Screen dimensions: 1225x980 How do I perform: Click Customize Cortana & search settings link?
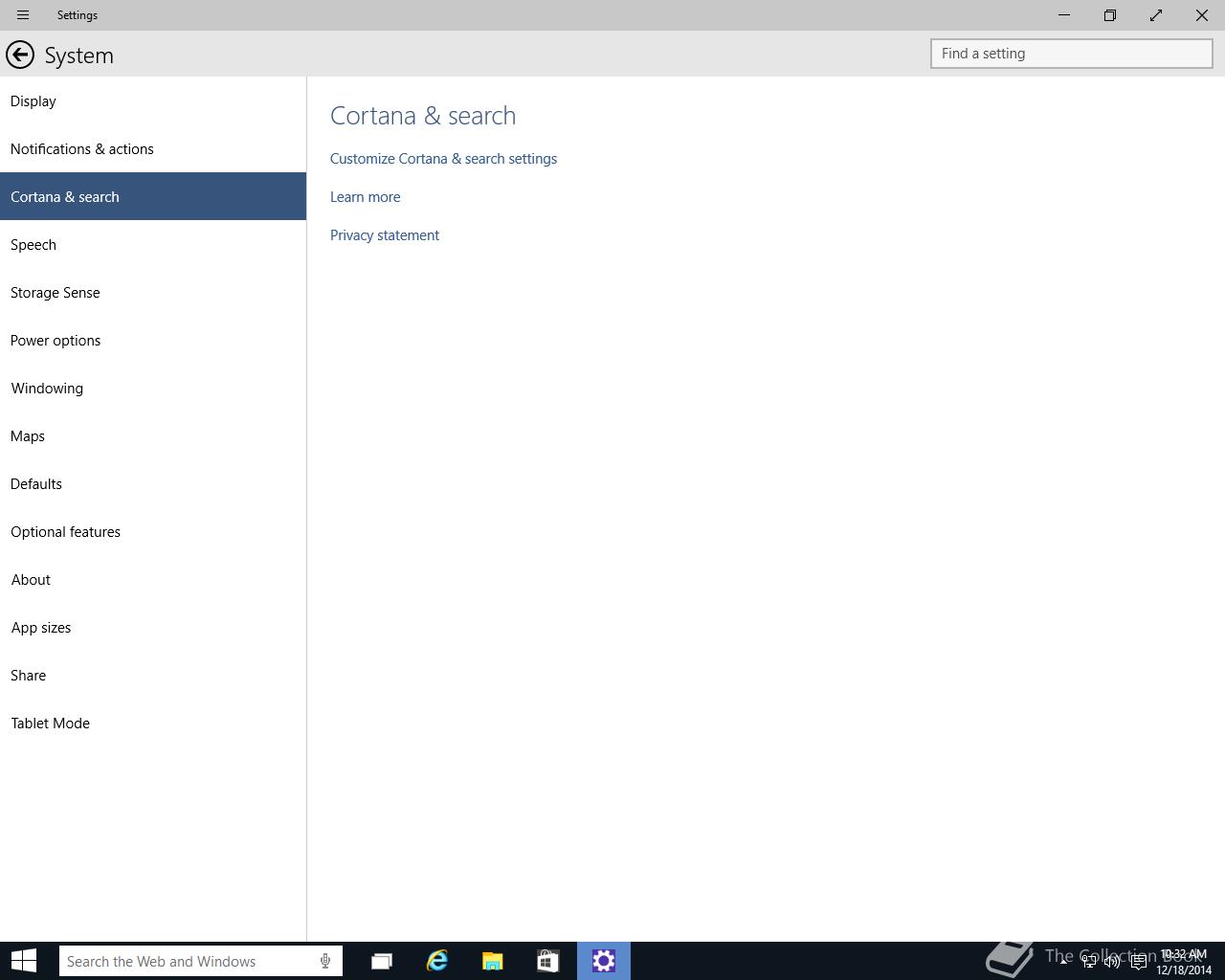pos(443,159)
